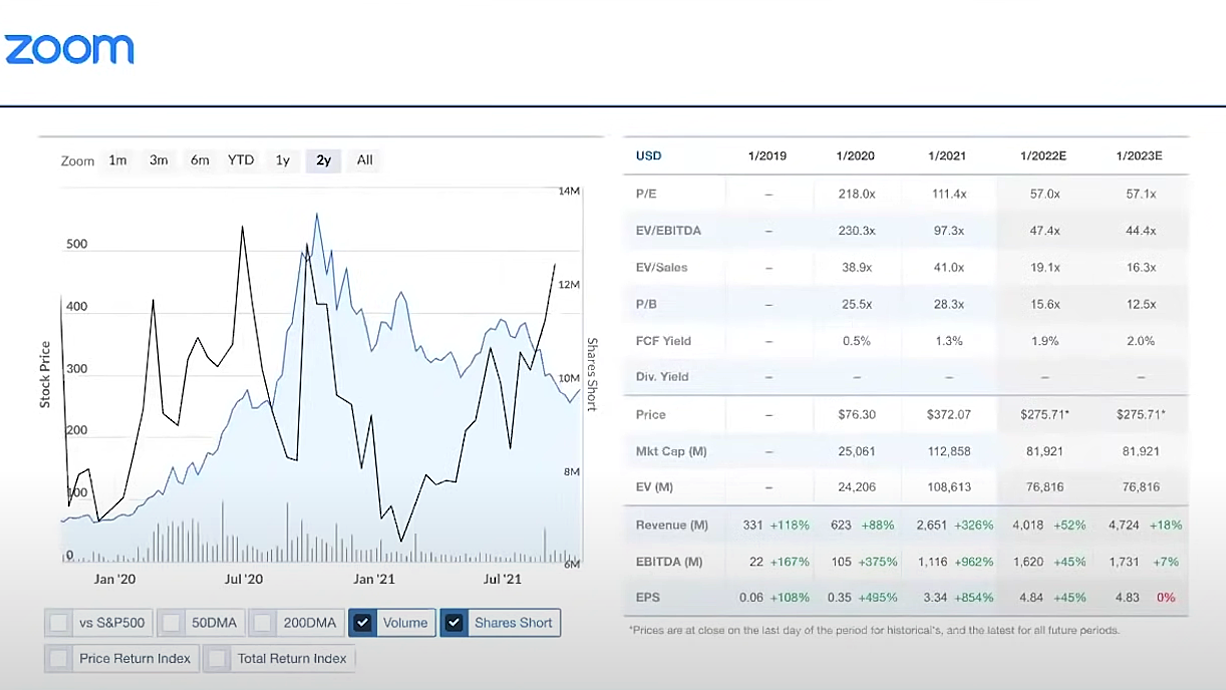1226x690 pixels.
Task: Click the Zoom logo
Action: point(69,49)
